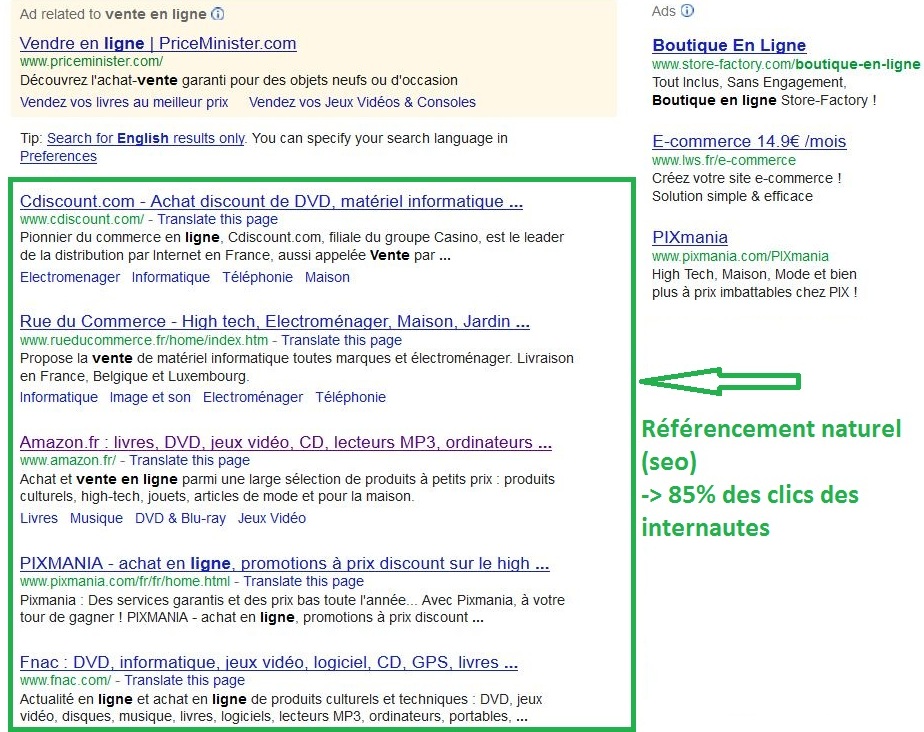Click 'Translate this page' for pixmania.com

[x=303, y=581]
